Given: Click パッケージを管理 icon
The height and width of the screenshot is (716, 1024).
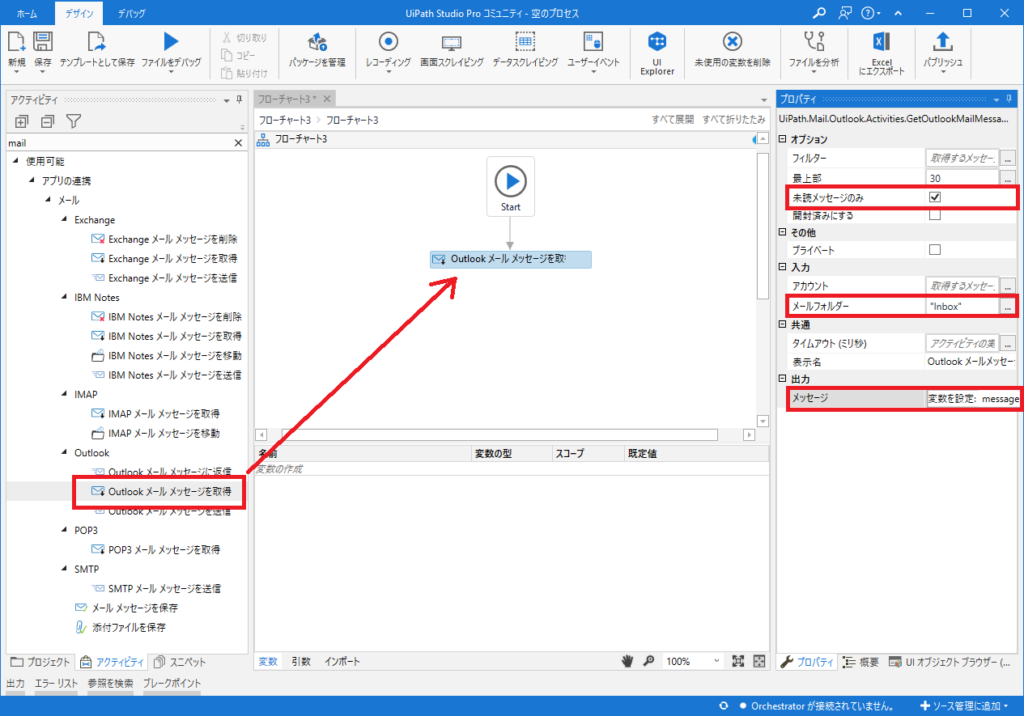Looking at the screenshot, I should [x=317, y=41].
